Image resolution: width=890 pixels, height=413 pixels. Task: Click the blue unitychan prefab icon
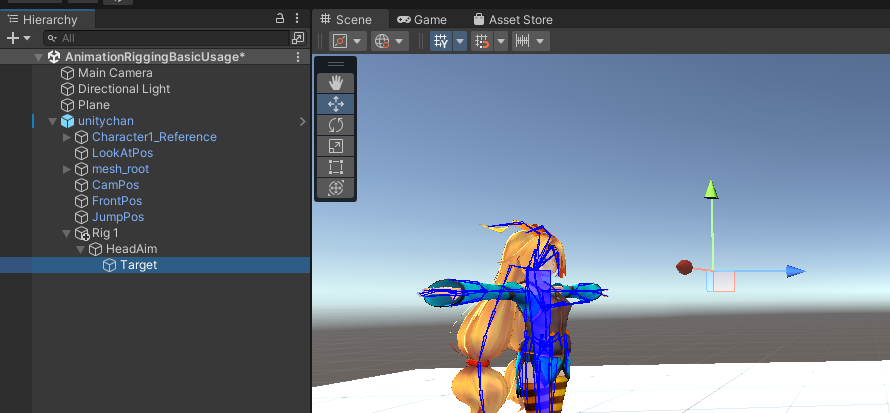pyautogui.click(x=68, y=121)
